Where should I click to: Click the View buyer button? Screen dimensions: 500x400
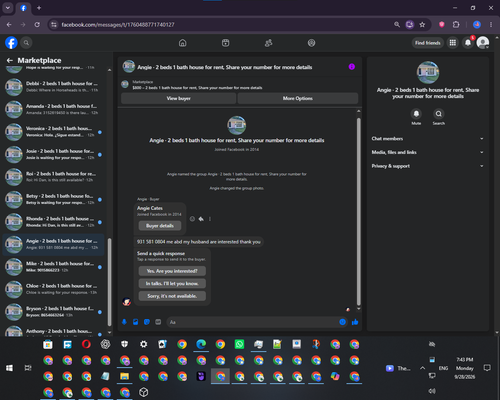179,98
